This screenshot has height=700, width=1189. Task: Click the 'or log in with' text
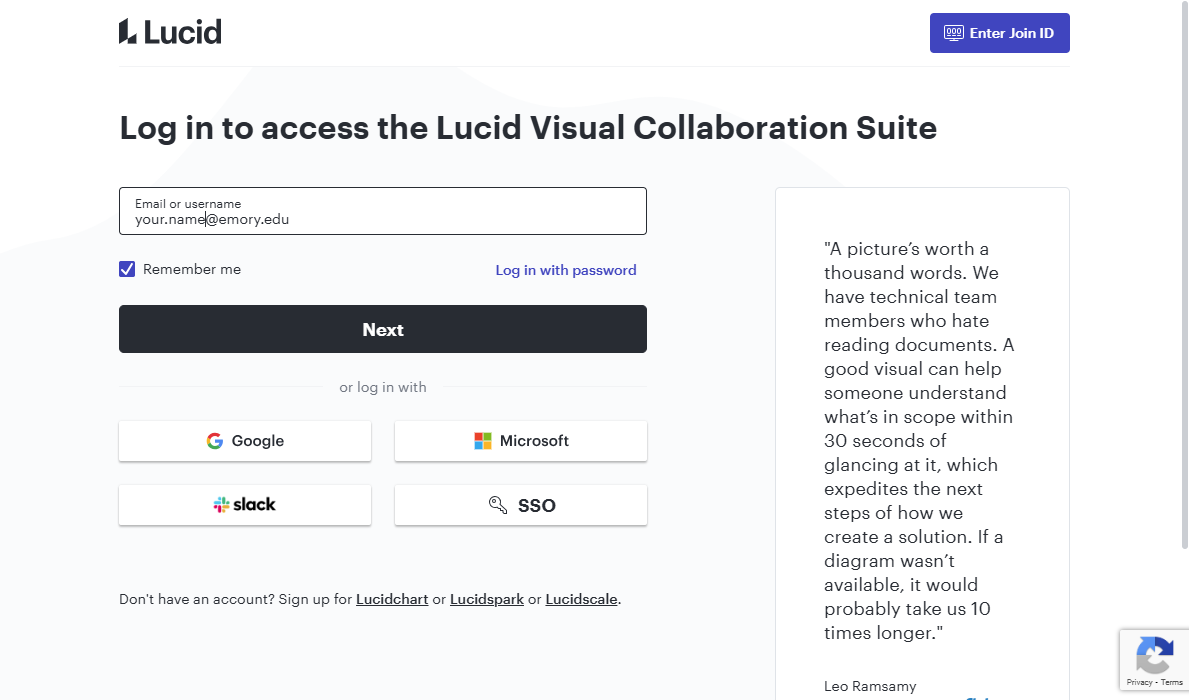(383, 388)
